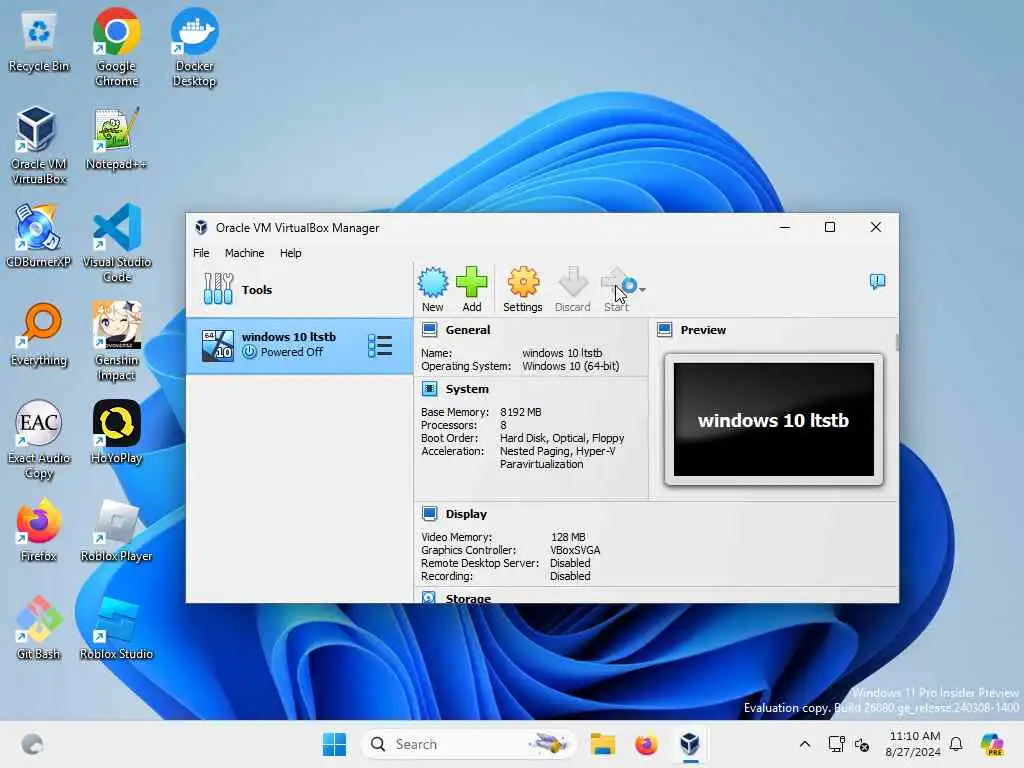Expand the Start button dropdown arrow
This screenshot has height=768, width=1024.
643,289
